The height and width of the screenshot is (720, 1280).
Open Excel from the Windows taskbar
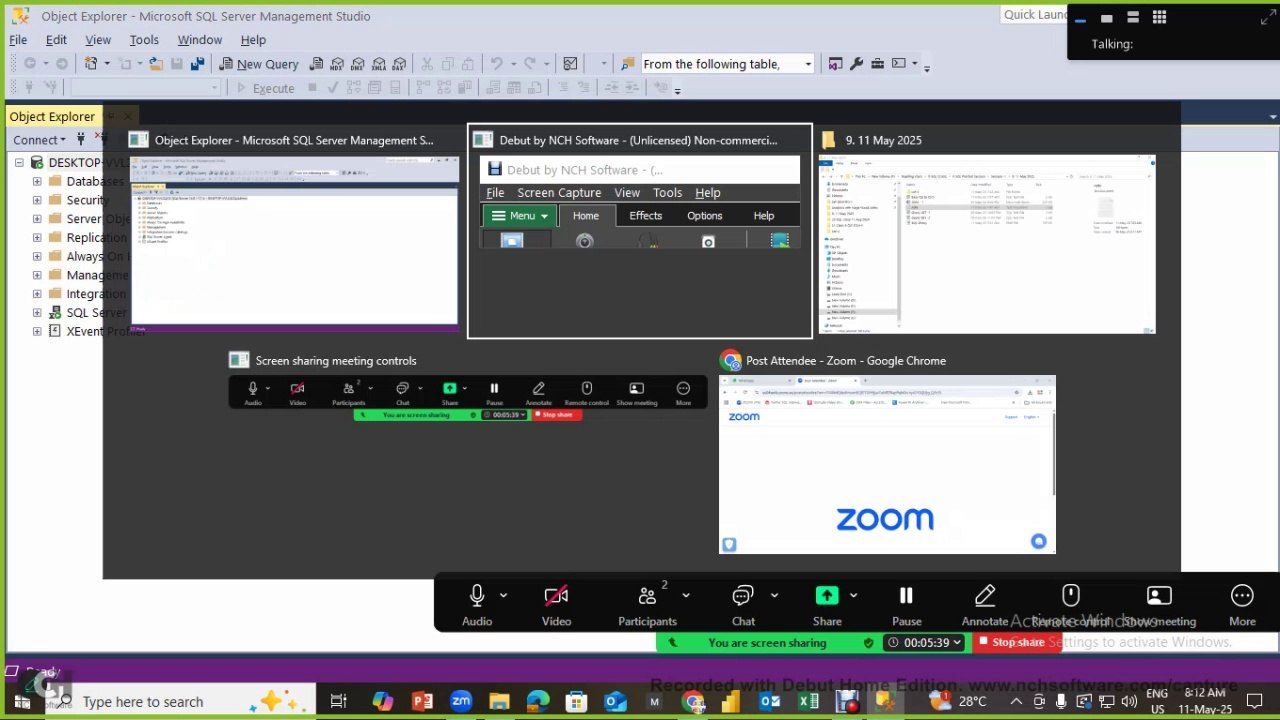click(808, 702)
